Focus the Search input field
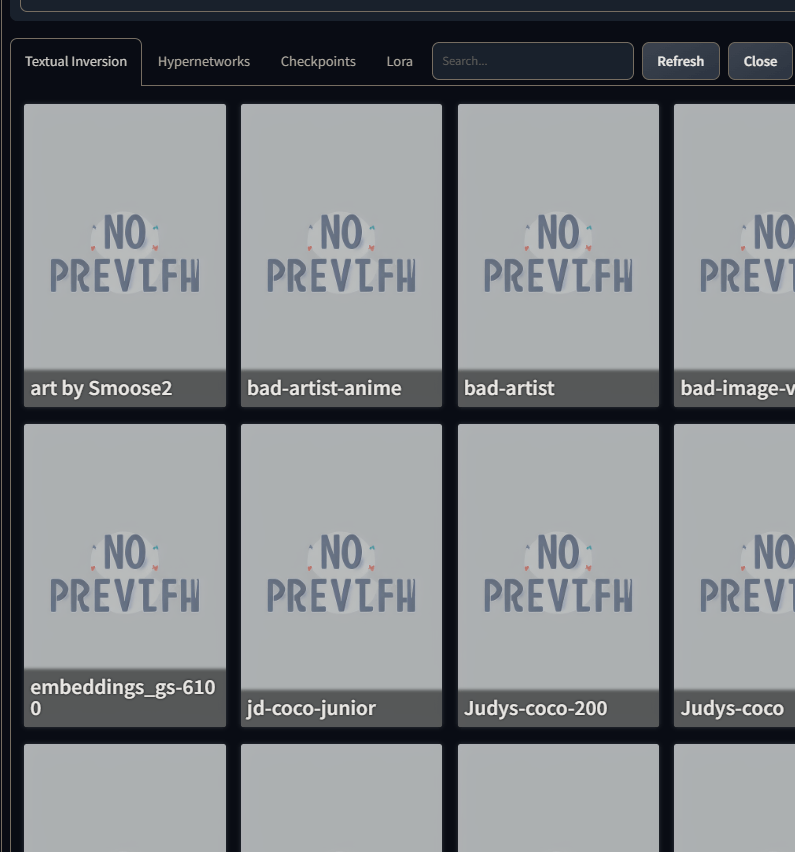Screen dimensions: 795x852 (533, 61)
